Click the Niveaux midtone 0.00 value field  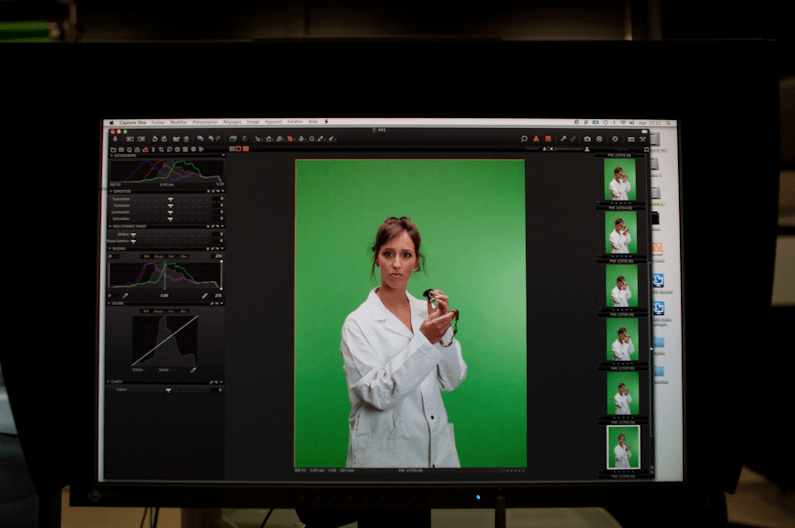point(164,295)
